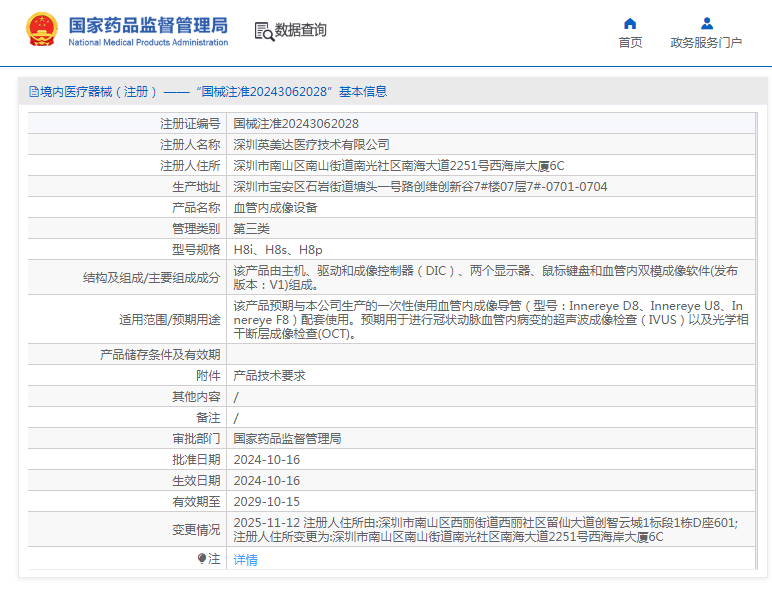Click the home house icon
Viewport: 772px width, 591px height.
(x=630, y=23)
